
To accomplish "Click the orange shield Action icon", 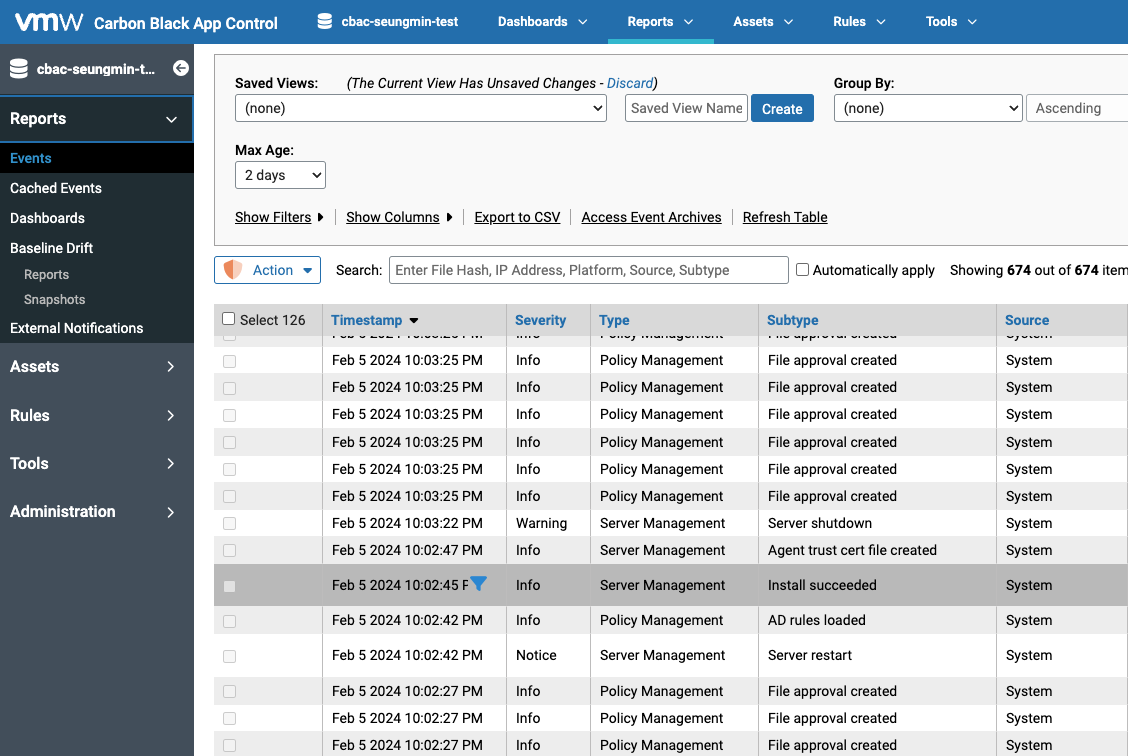I will coord(233,270).
